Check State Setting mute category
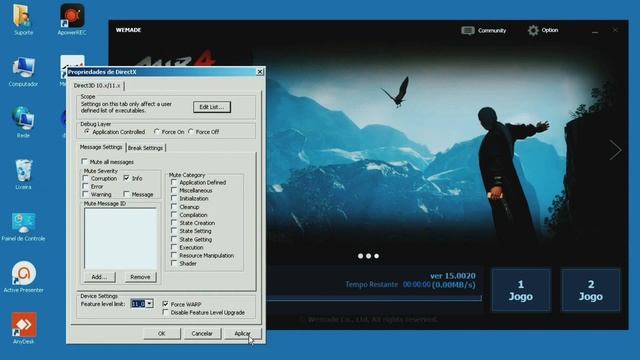Image resolution: width=640 pixels, height=360 pixels. [174, 231]
